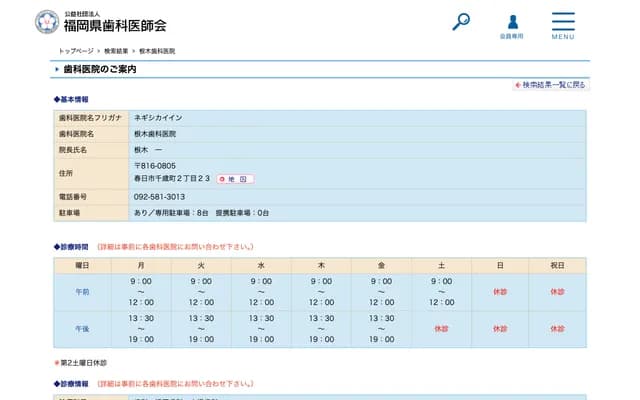Click the dental association emblem logo

(47, 21)
